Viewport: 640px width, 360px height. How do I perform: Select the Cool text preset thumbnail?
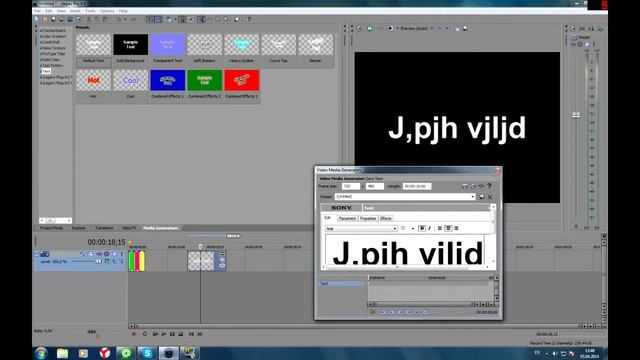click(131, 80)
